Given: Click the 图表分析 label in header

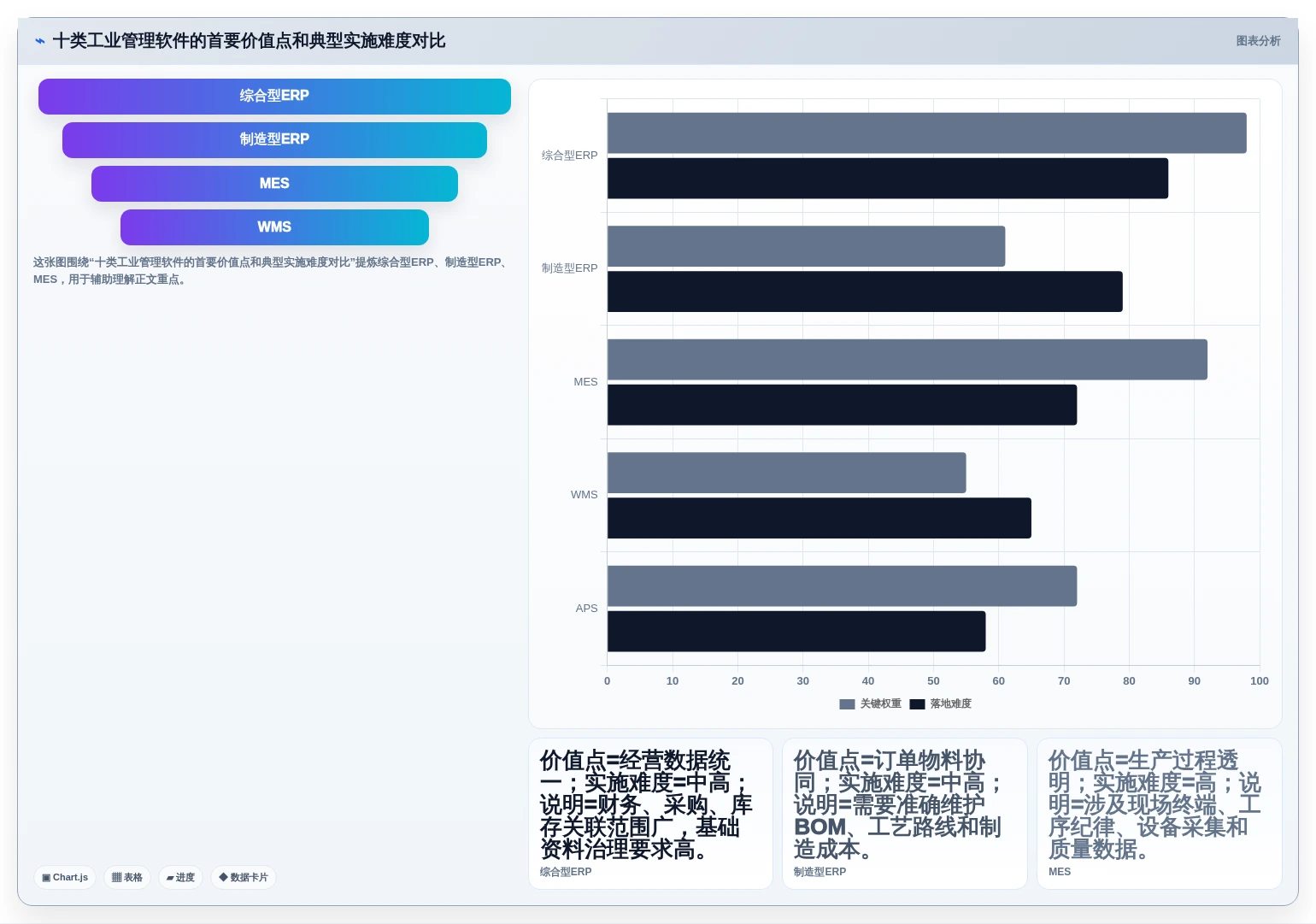Looking at the screenshot, I should pos(1258,41).
